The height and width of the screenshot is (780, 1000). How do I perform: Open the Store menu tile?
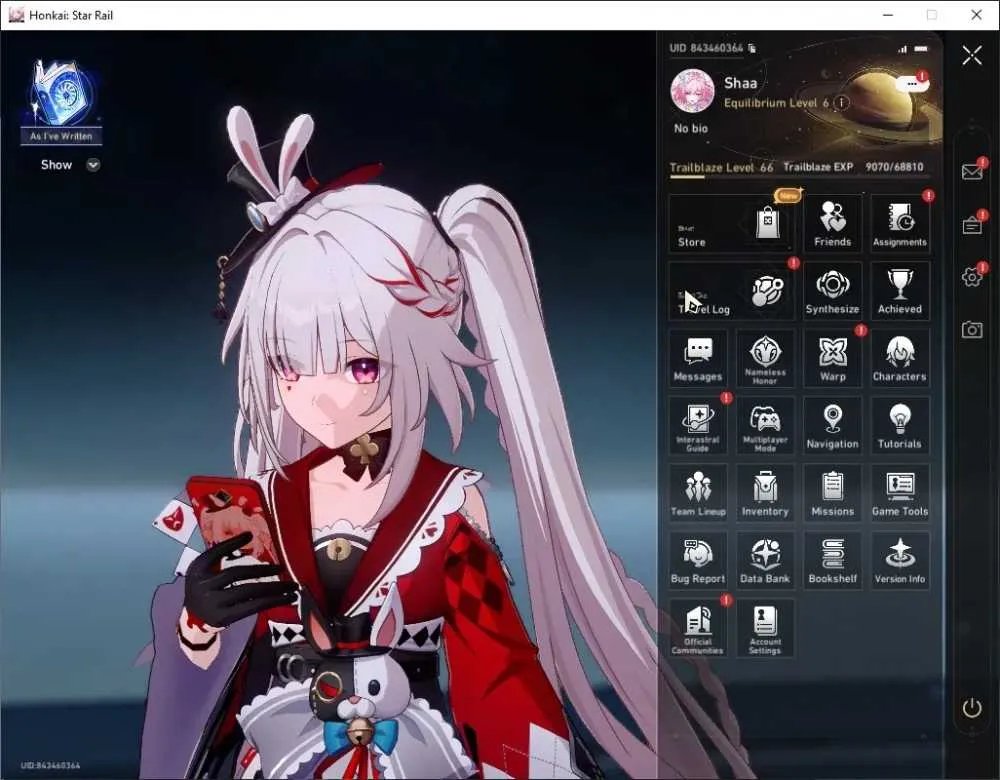click(732, 223)
